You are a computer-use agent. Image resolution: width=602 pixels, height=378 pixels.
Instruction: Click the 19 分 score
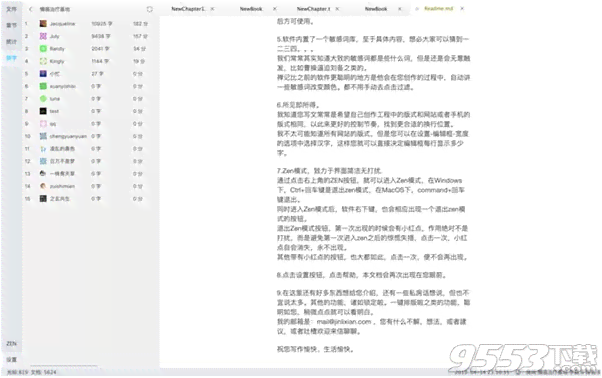click(x=139, y=61)
